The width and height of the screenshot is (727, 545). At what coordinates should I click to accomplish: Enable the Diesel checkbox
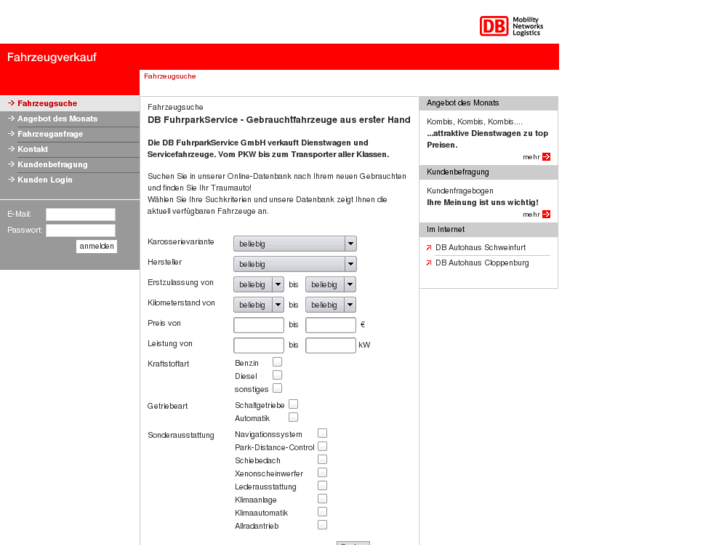(277, 375)
